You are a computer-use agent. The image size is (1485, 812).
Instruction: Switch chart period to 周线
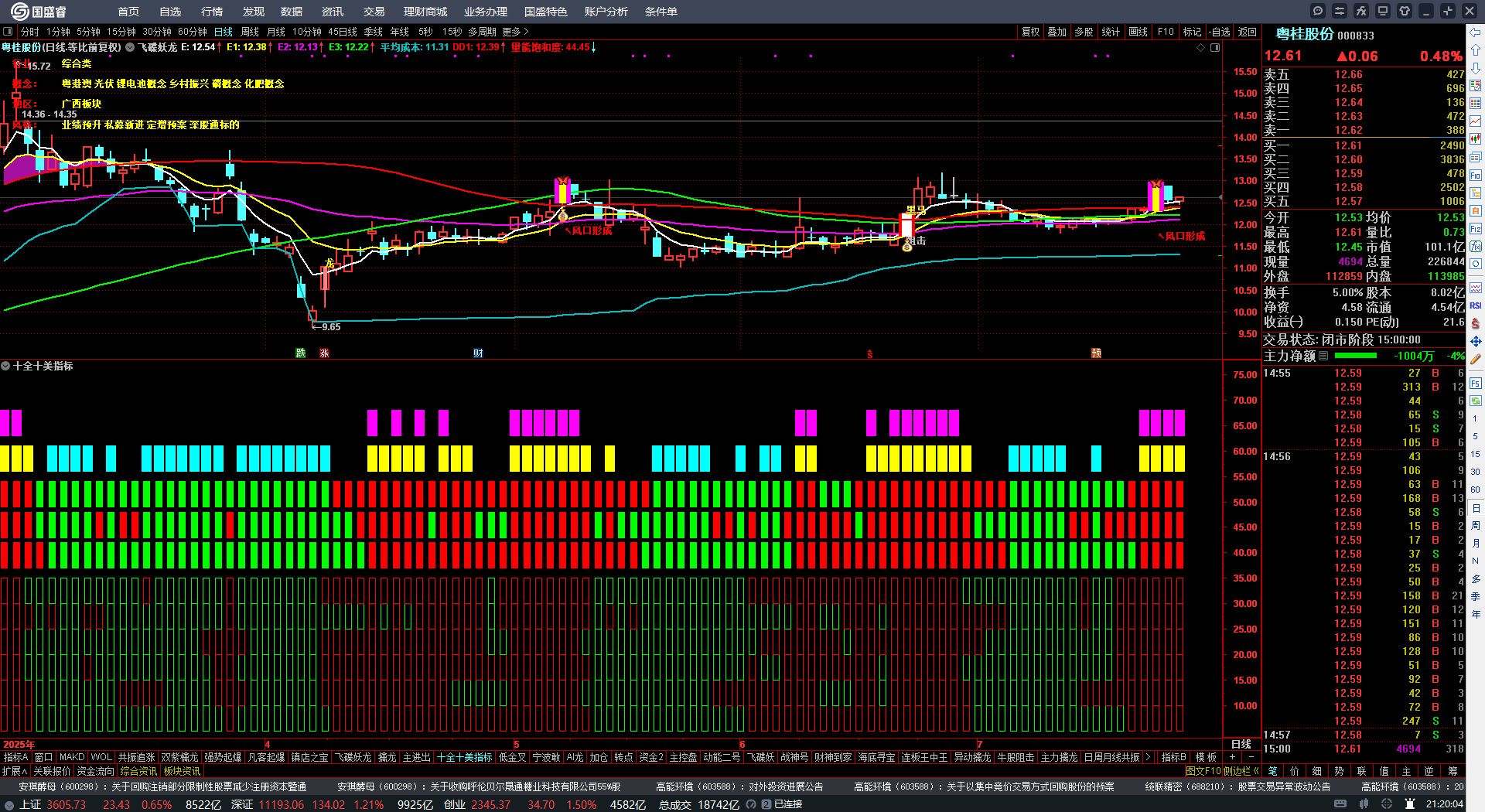tap(250, 32)
